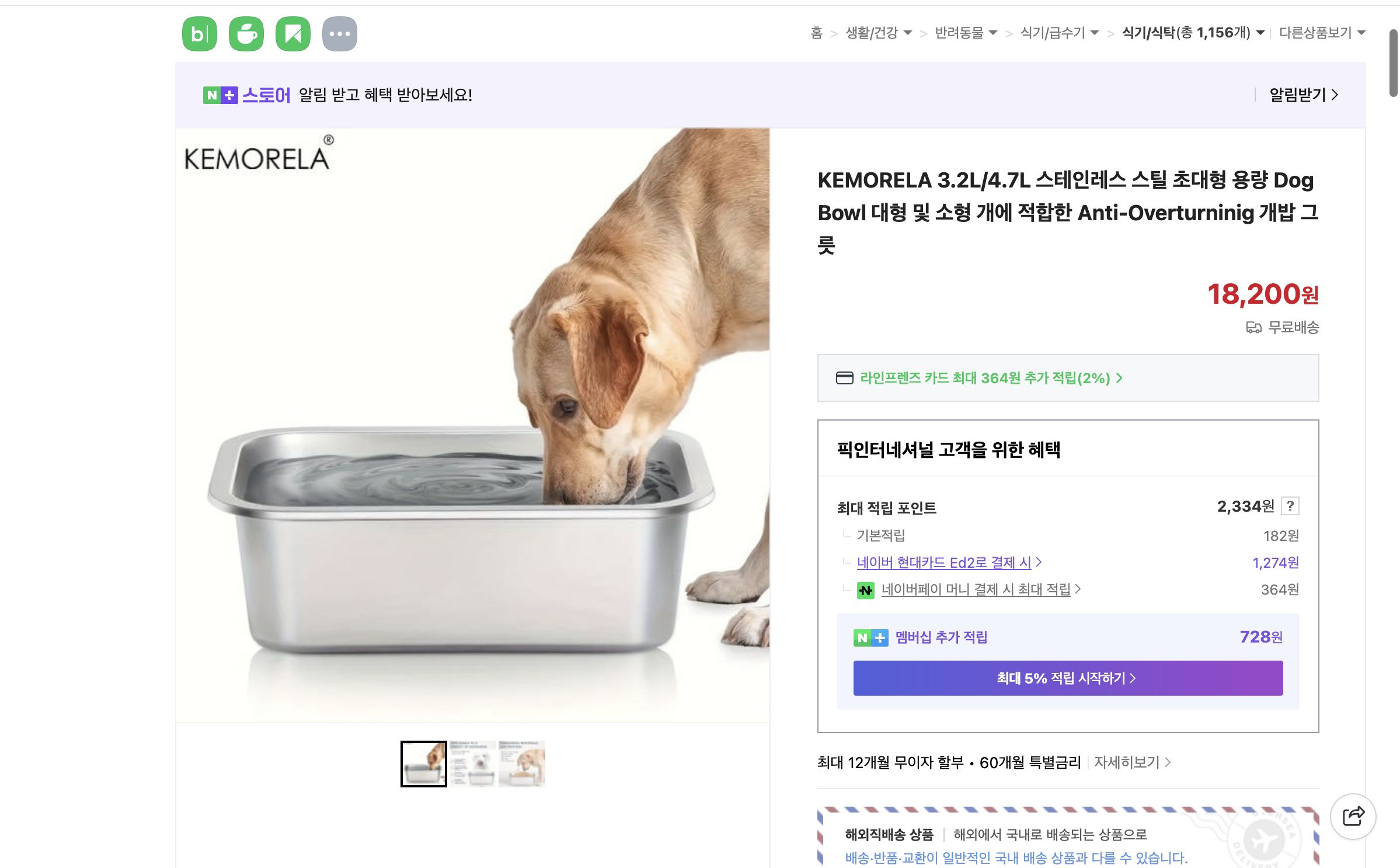The width and height of the screenshot is (1400, 868).
Task: Select 반려동물 in the breadcrumb
Action: 967,33
